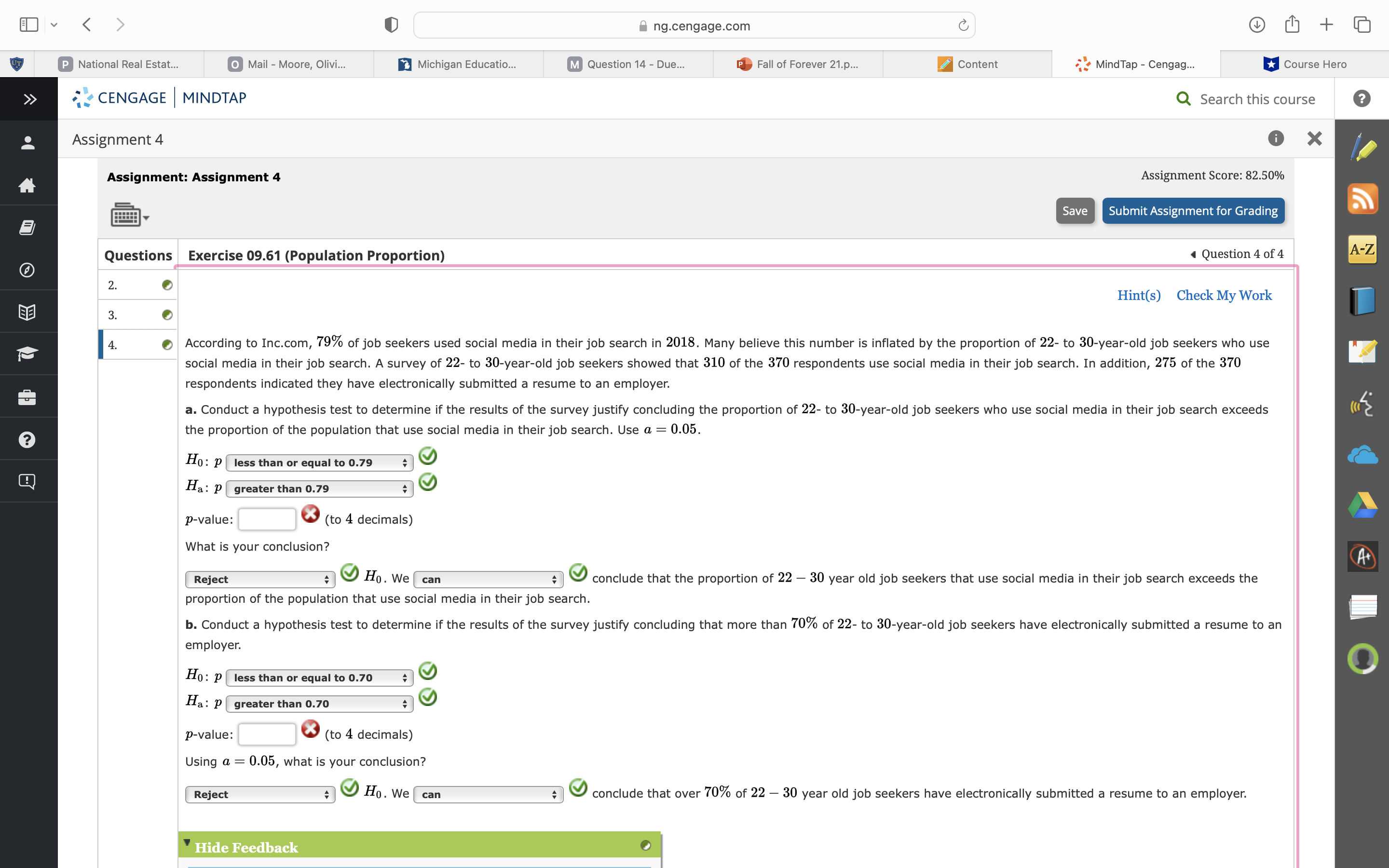Open the A-Z glossary tool
1389x868 pixels.
click(1362, 250)
